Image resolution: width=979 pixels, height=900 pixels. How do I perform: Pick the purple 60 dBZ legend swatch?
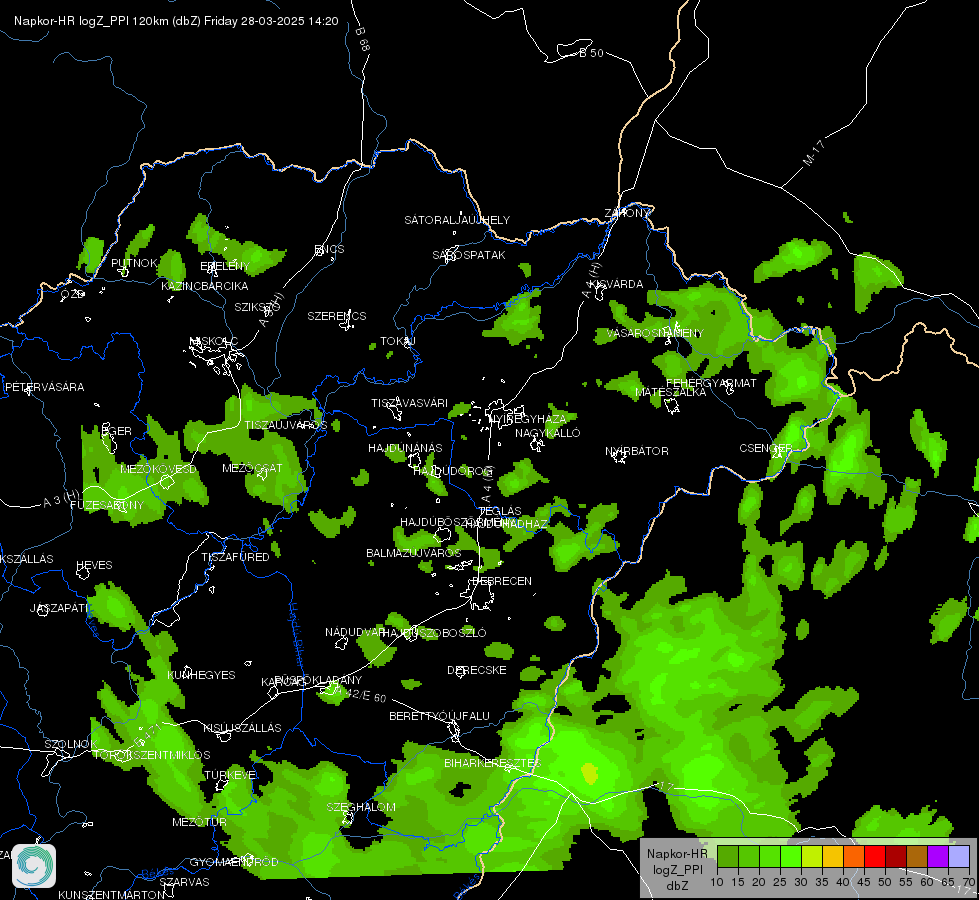pos(938,856)
